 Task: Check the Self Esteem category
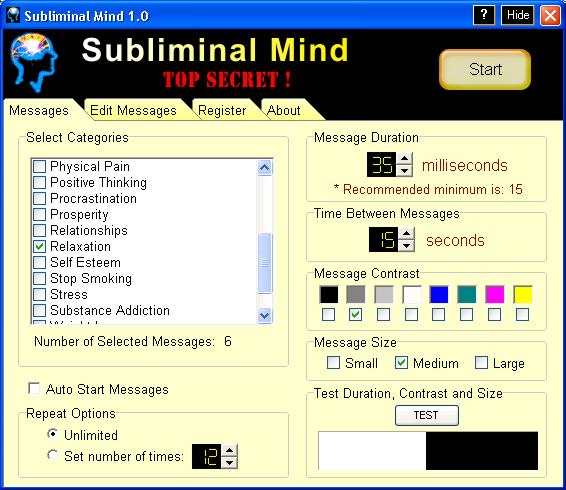(x=40, y=262)
